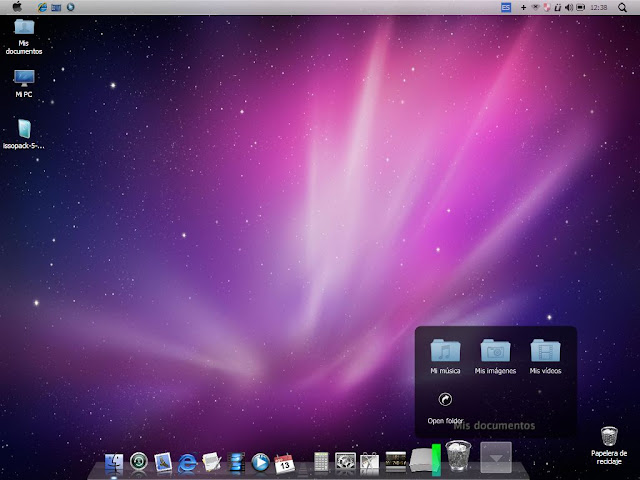This screenshot has height=480, width=640.
Task: Open the Preview dock icon
Action: (163, 463)
